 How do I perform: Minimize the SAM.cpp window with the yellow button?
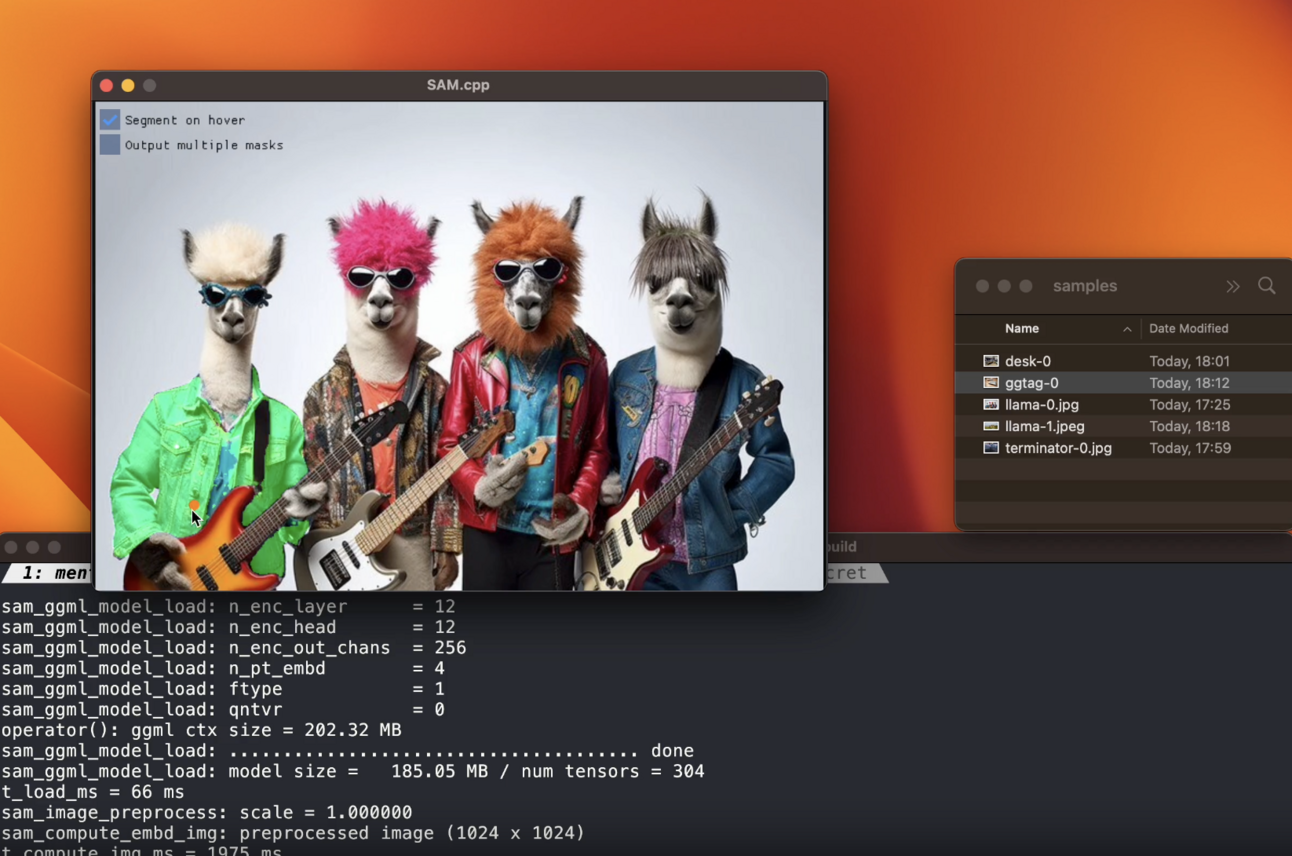click(128, 86)
